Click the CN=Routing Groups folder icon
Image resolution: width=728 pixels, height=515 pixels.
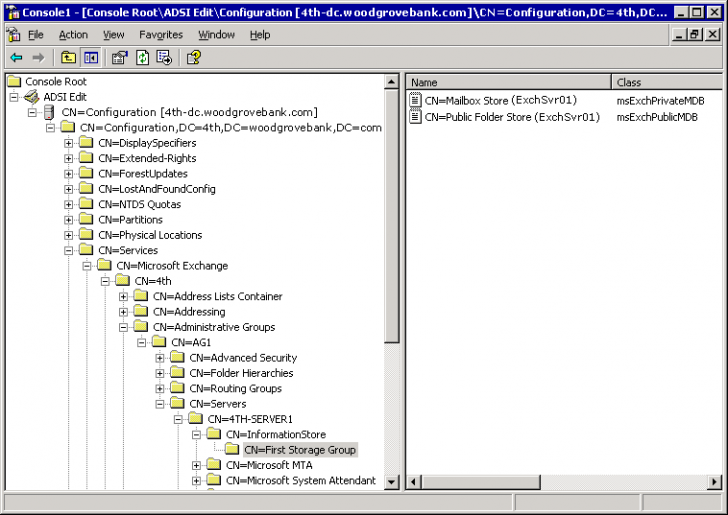pyautogui.click(x=177, y=388)
